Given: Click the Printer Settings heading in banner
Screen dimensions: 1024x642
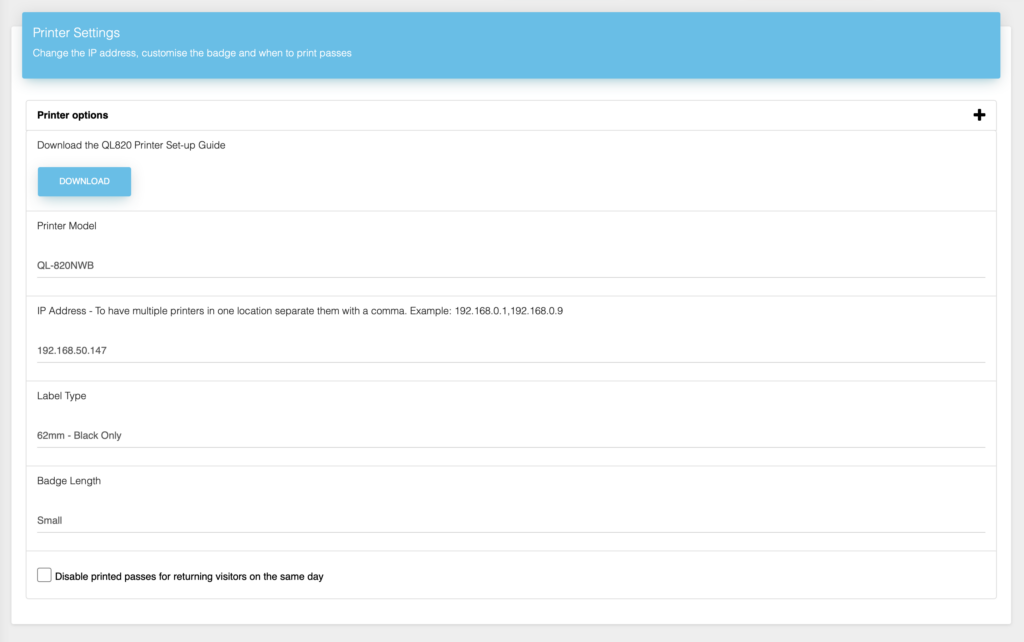Looking at the screenshot, I should pyautogui.click(x=76, y=33).
